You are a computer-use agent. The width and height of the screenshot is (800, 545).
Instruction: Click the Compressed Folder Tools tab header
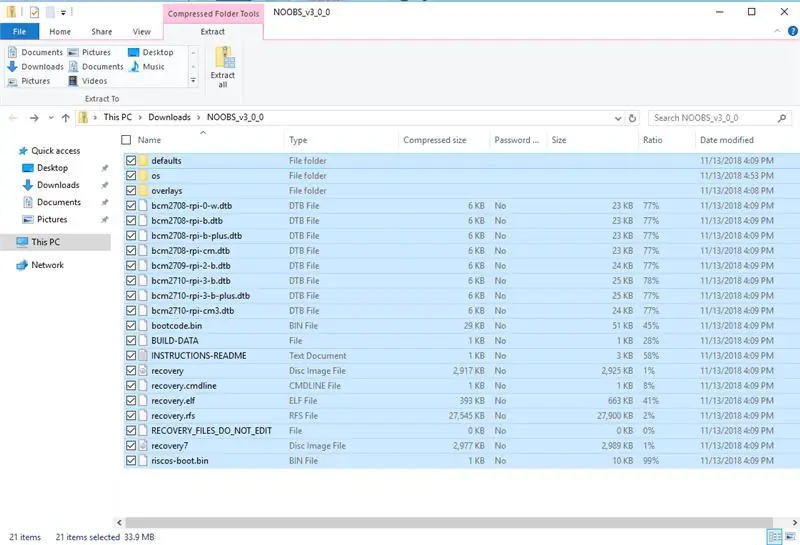pos(213,14)
